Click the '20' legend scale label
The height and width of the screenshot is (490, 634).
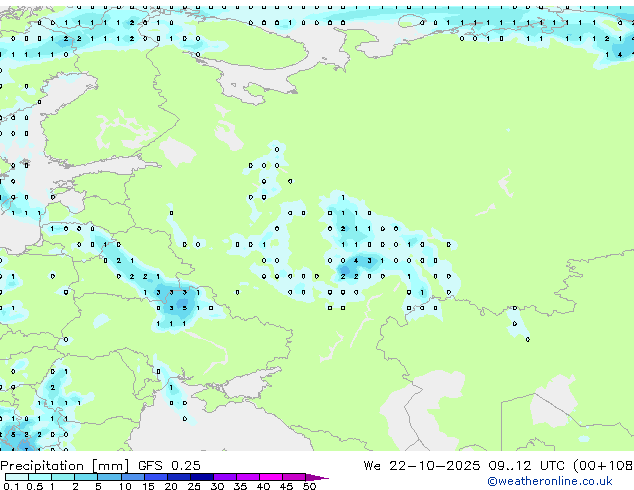point(171,486)
